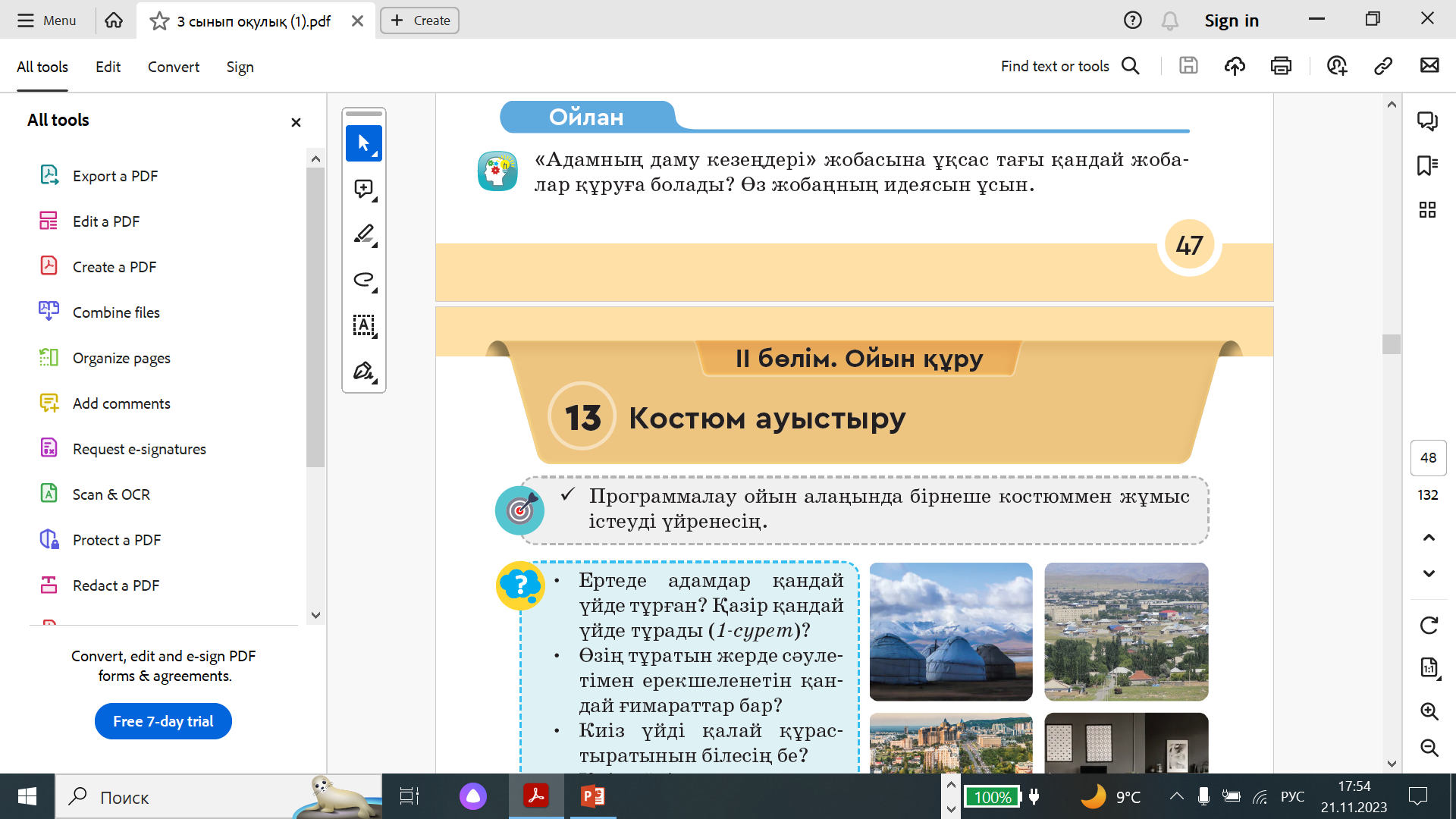1456x819 pixels.
Task: Click the rotate page icon
Action: (x=1429, y=626)
